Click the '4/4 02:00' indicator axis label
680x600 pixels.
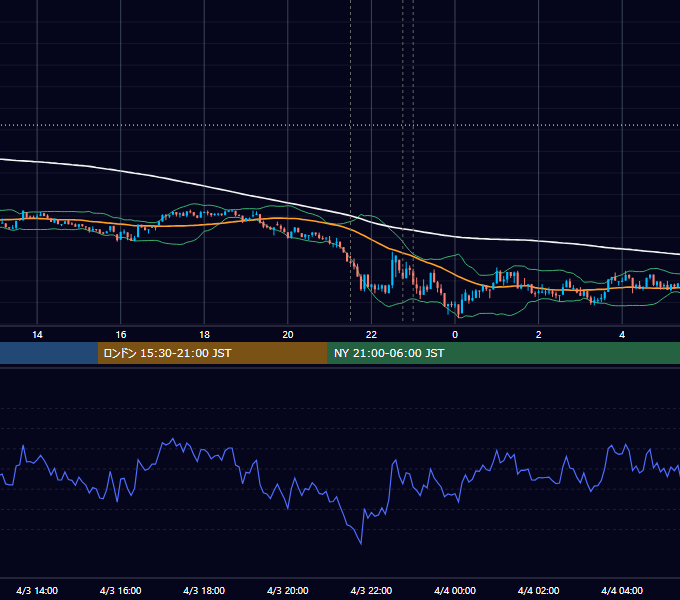[538, 590]
